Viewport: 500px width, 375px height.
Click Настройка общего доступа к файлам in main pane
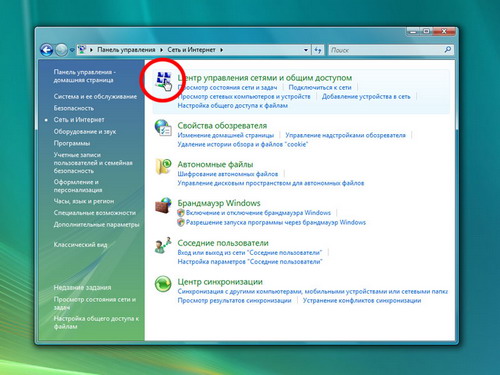(233, 105)
